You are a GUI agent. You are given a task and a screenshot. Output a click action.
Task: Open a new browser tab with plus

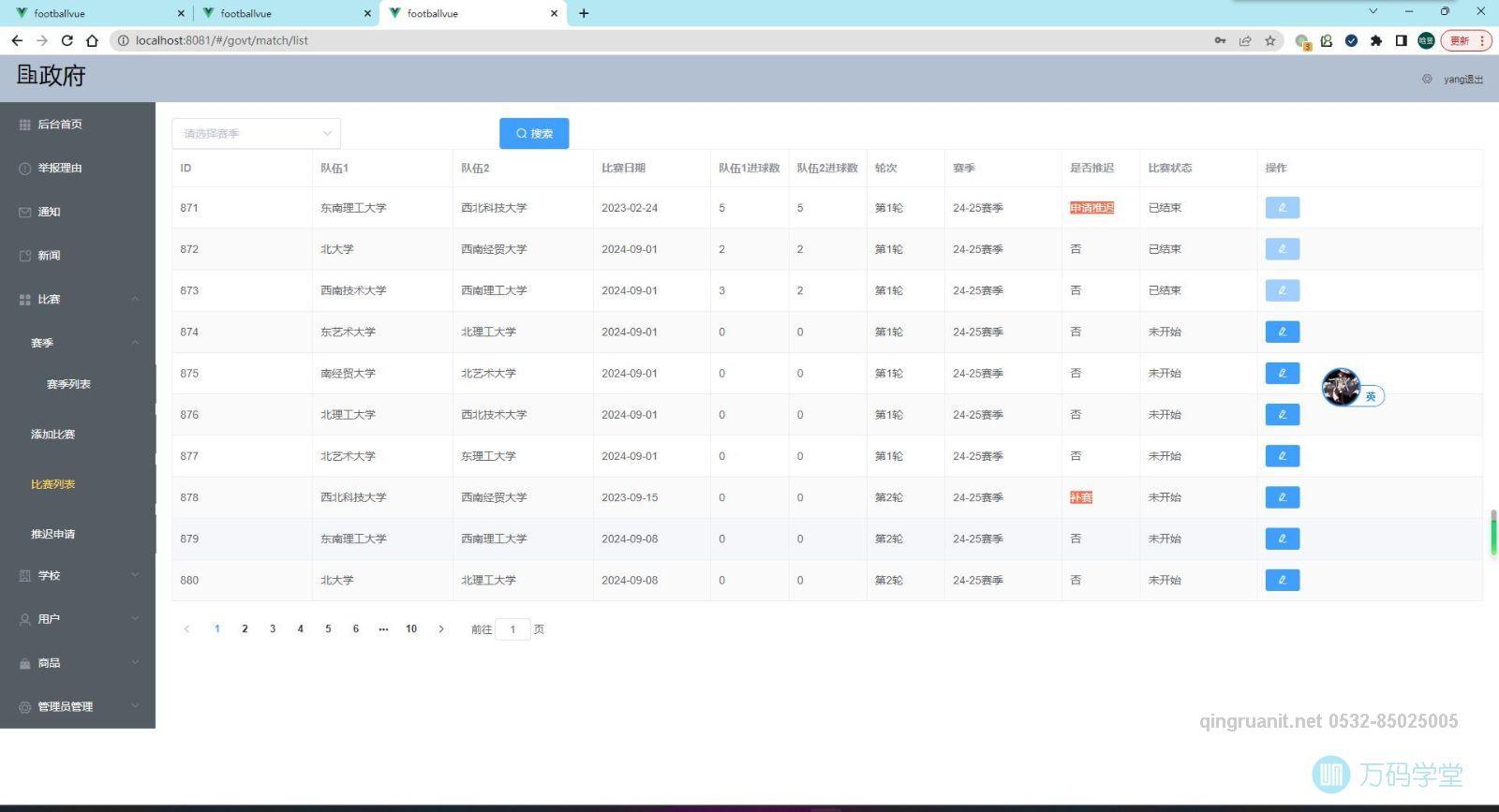click(584, 13)
